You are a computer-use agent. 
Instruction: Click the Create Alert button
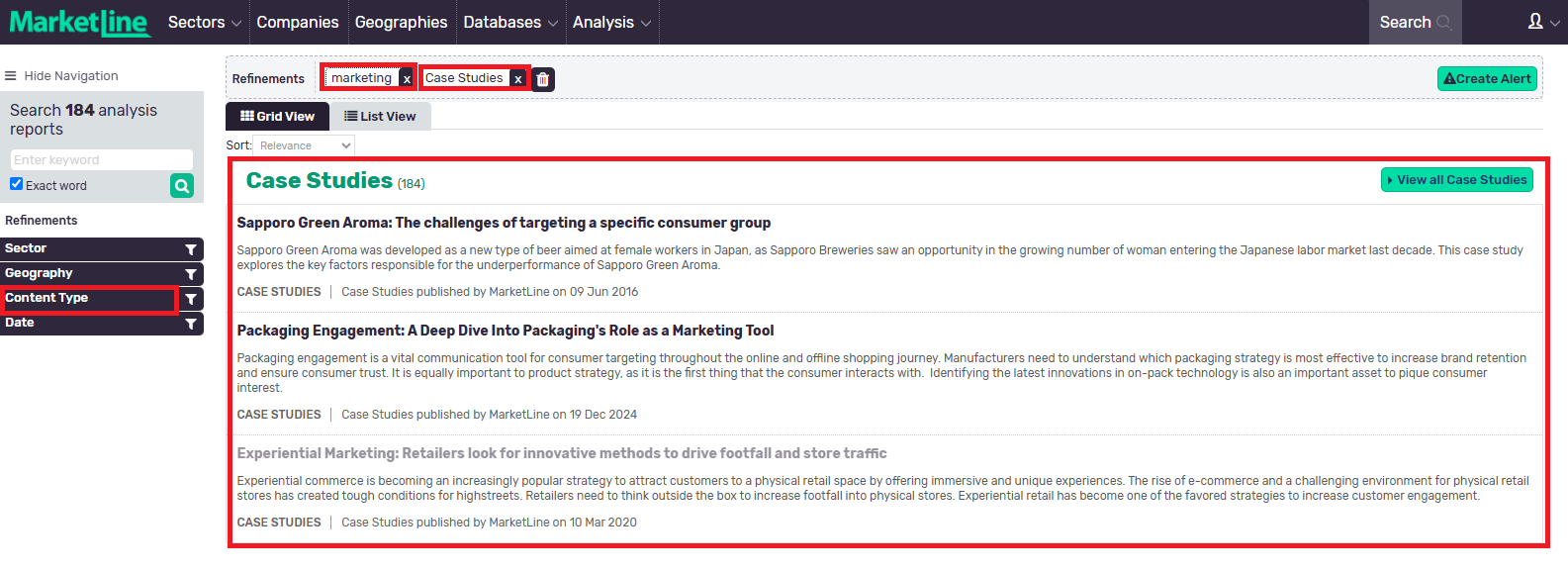click(x=1487, y=79)
